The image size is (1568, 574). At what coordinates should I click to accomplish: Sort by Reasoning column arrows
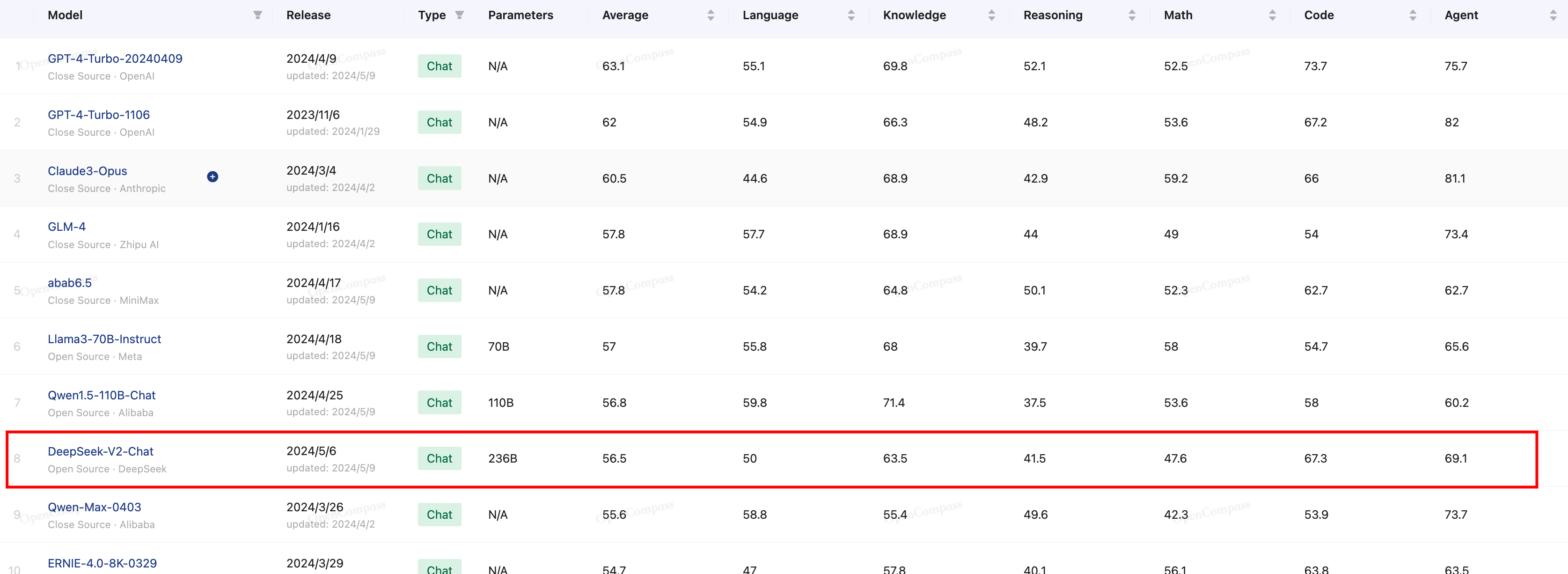(1132, 15)
